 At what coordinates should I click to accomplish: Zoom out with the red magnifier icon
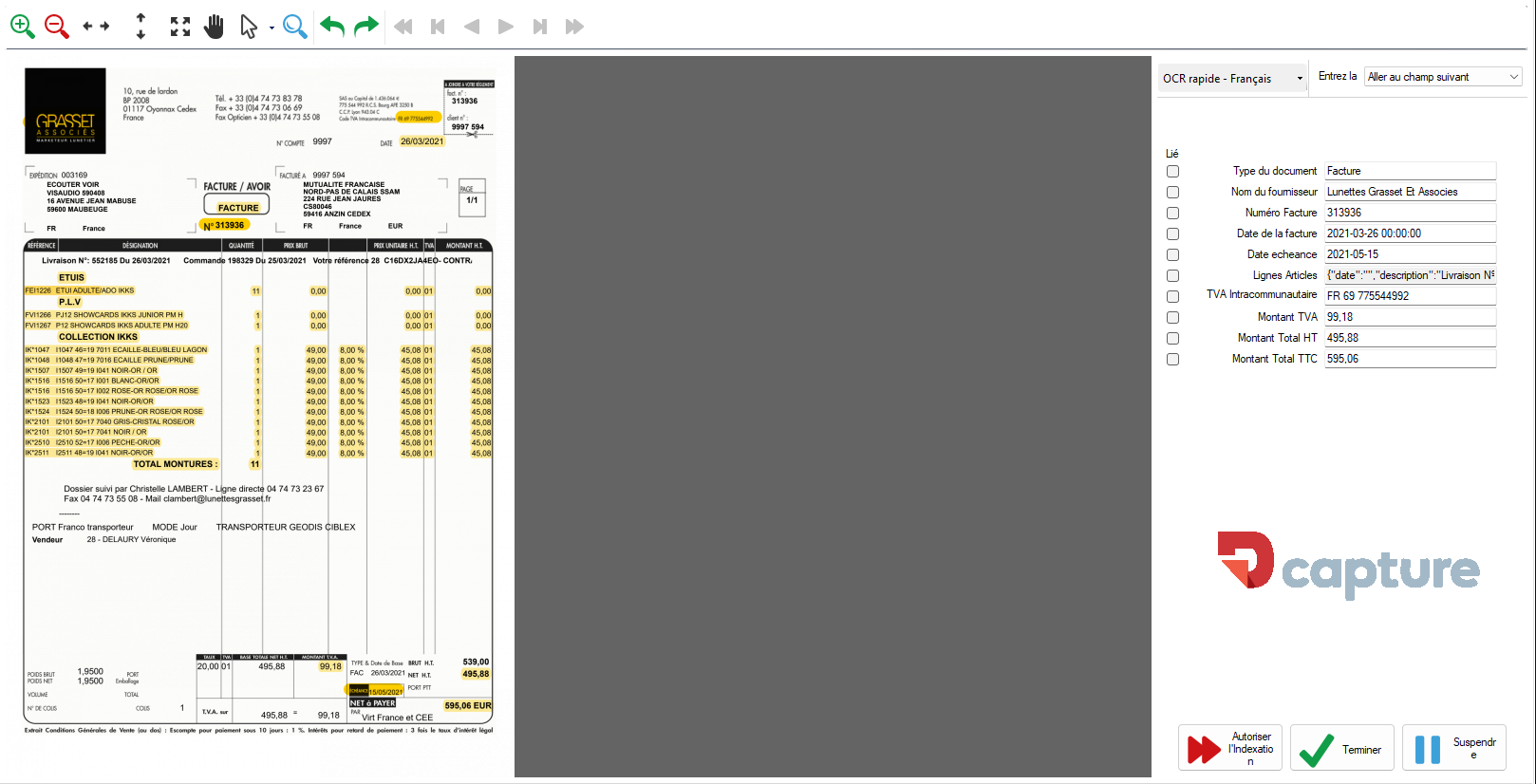click(57, 27)
